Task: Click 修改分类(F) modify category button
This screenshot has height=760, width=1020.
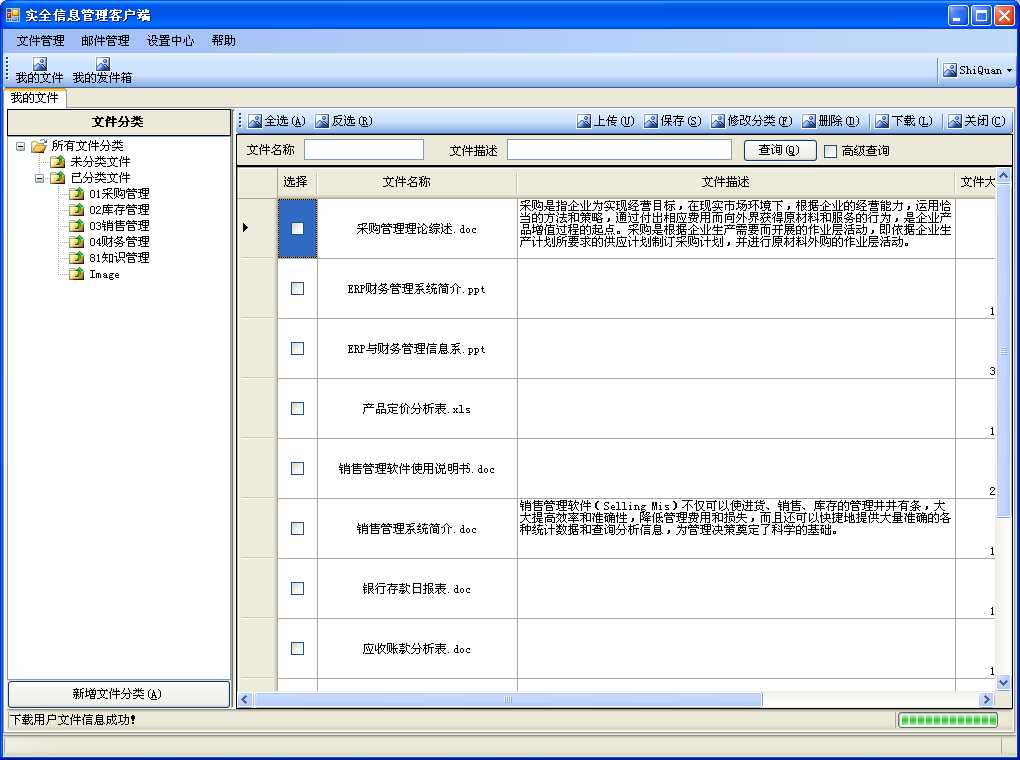Action: pos(751,121)
